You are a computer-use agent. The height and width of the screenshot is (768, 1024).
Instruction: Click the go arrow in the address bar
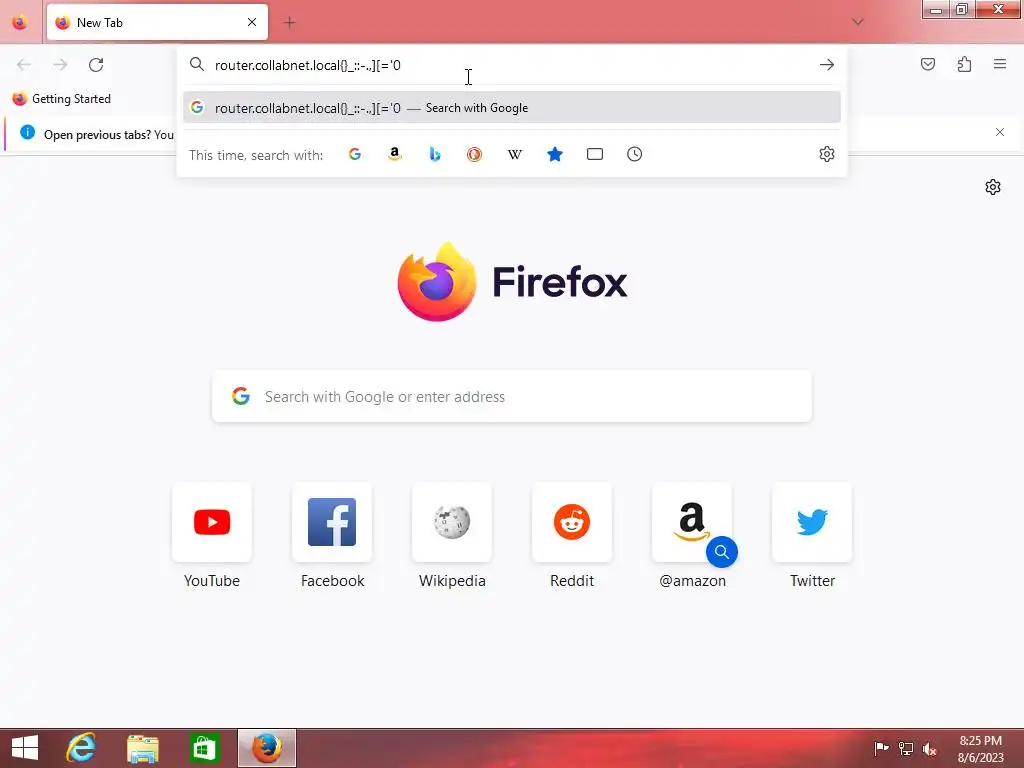[827, 65]
